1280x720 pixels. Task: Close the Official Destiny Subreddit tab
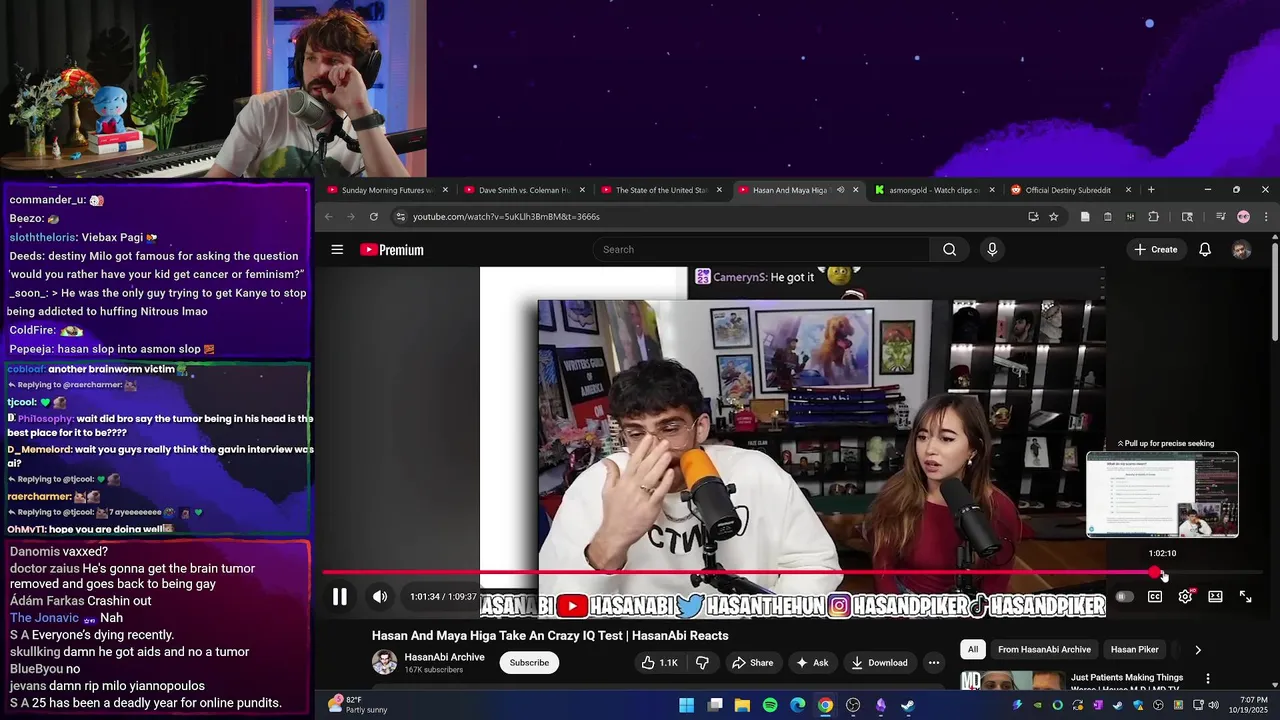[1128, 190]
